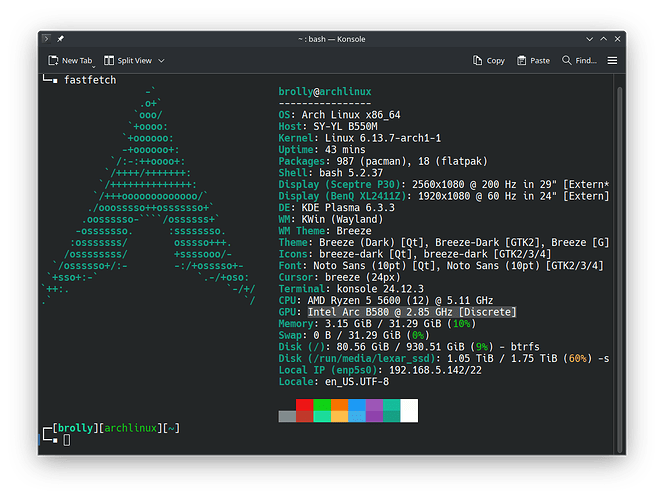Image resolution: width=663 pixels, height=500 pixels.
Task: Click the Split View button
Action: coord(128,61)
